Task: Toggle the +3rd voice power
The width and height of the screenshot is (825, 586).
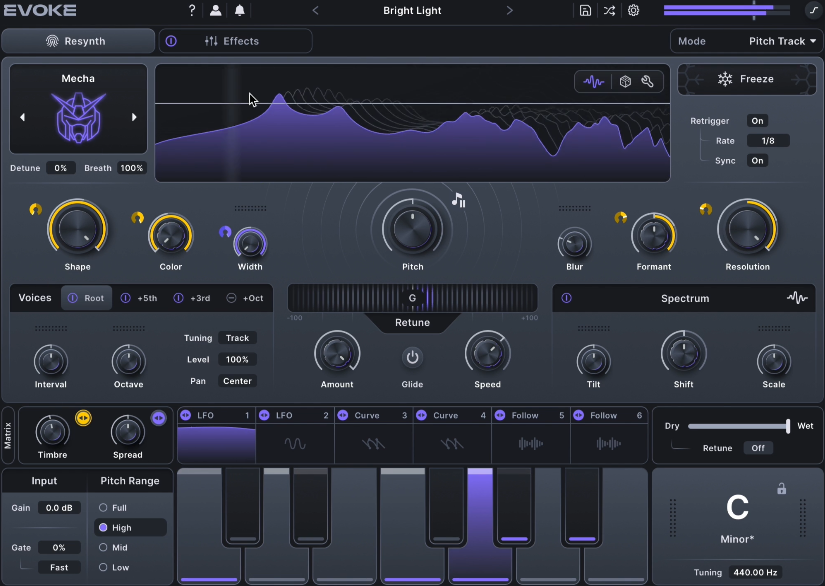Action: click(x=178, y=298)
